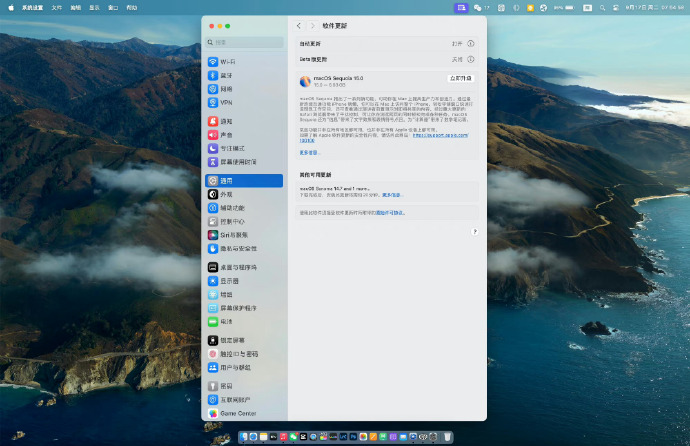Image resolution: width=690 pixels, height=446 pixels.
Task: Open 编辑 (Edit) menu
Action: (76, 7)
